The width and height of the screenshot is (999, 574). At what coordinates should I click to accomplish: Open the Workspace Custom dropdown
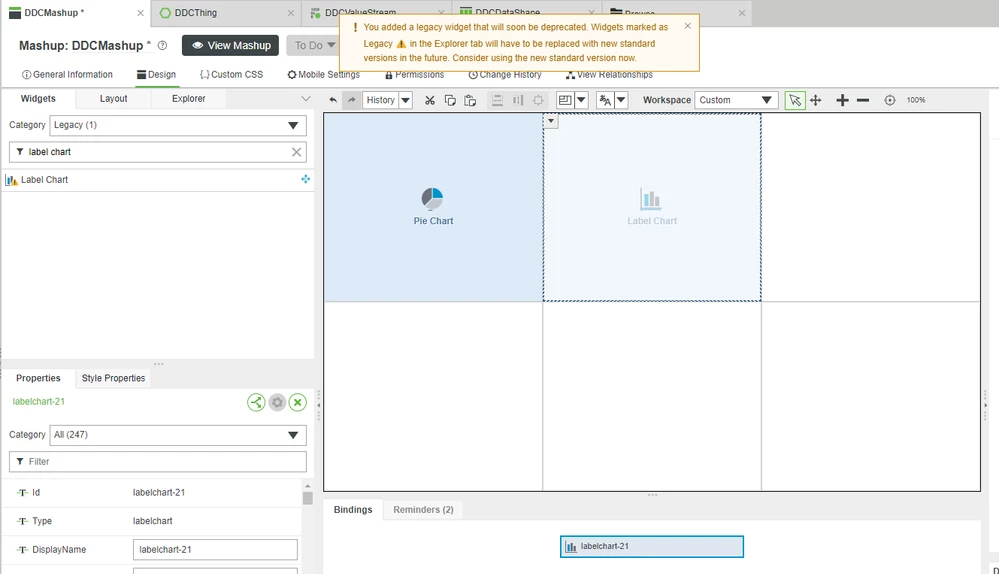coord(736,100)
